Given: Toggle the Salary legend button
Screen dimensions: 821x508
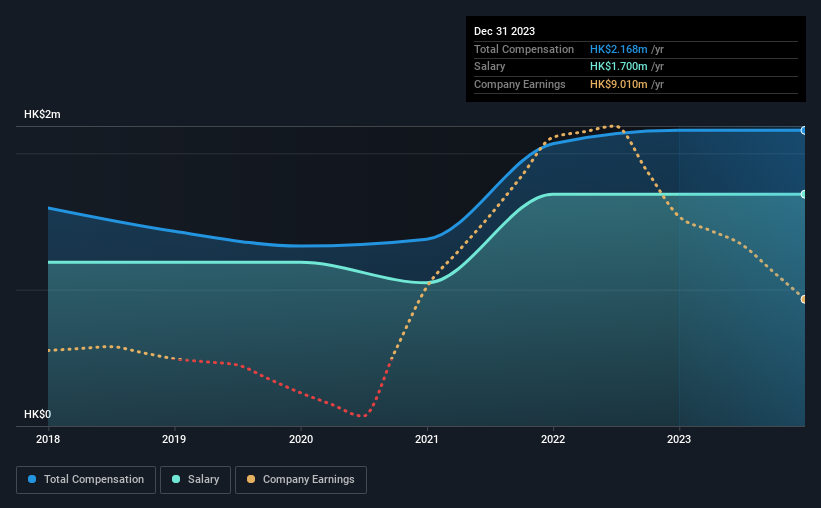Looking at the screenshot, I should click(195, 480).
